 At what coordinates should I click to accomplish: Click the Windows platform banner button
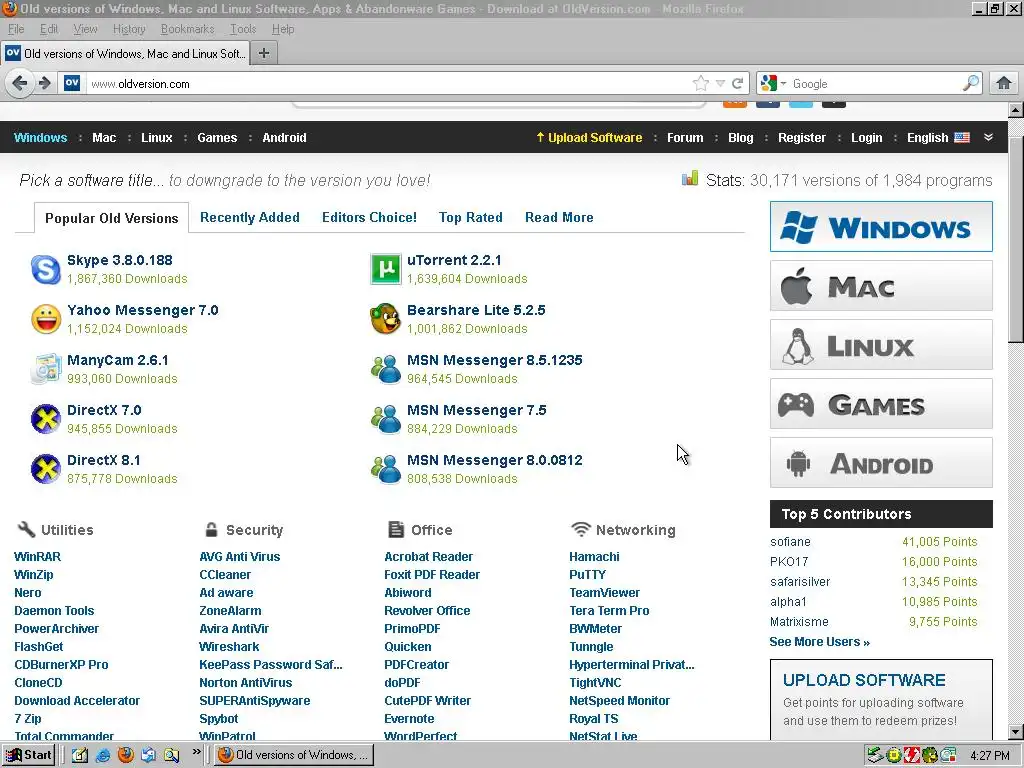point(881,227)
